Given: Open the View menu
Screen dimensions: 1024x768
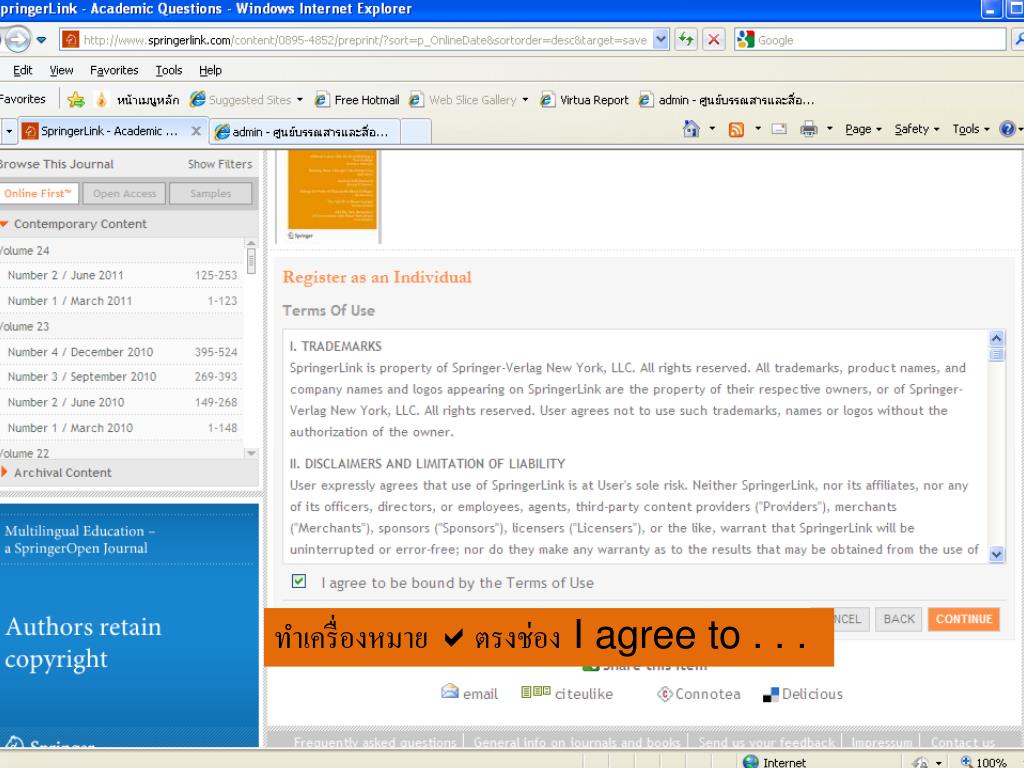Looking at the screenshot, I should point(61,70).
